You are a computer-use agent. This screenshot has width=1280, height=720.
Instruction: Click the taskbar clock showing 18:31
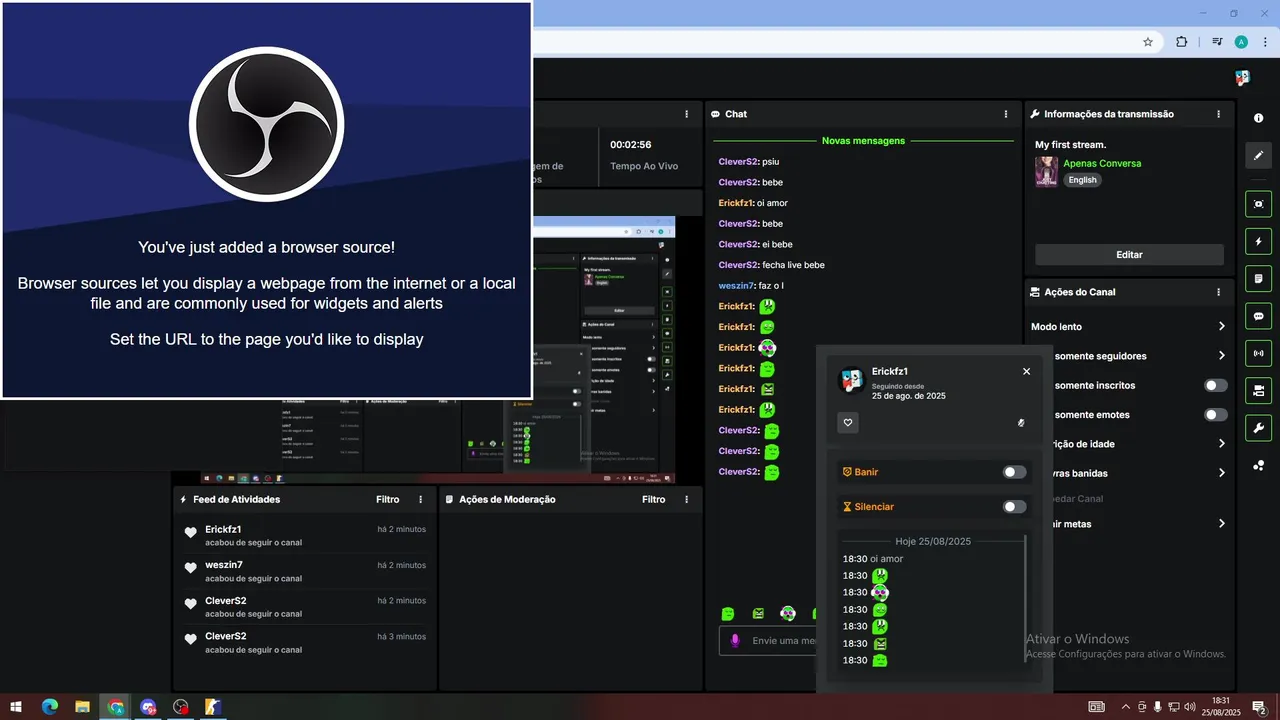tap(1220, 706)
